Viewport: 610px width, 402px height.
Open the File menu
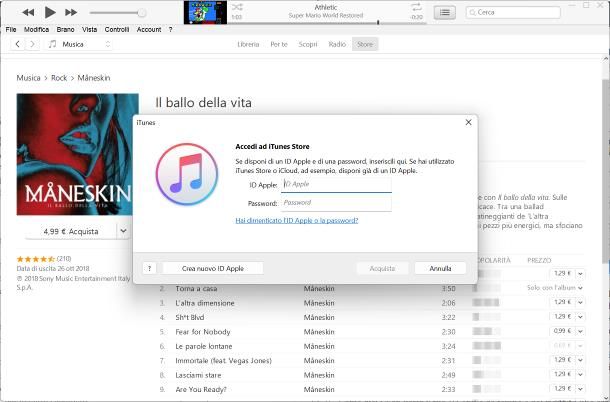[11, 30]
